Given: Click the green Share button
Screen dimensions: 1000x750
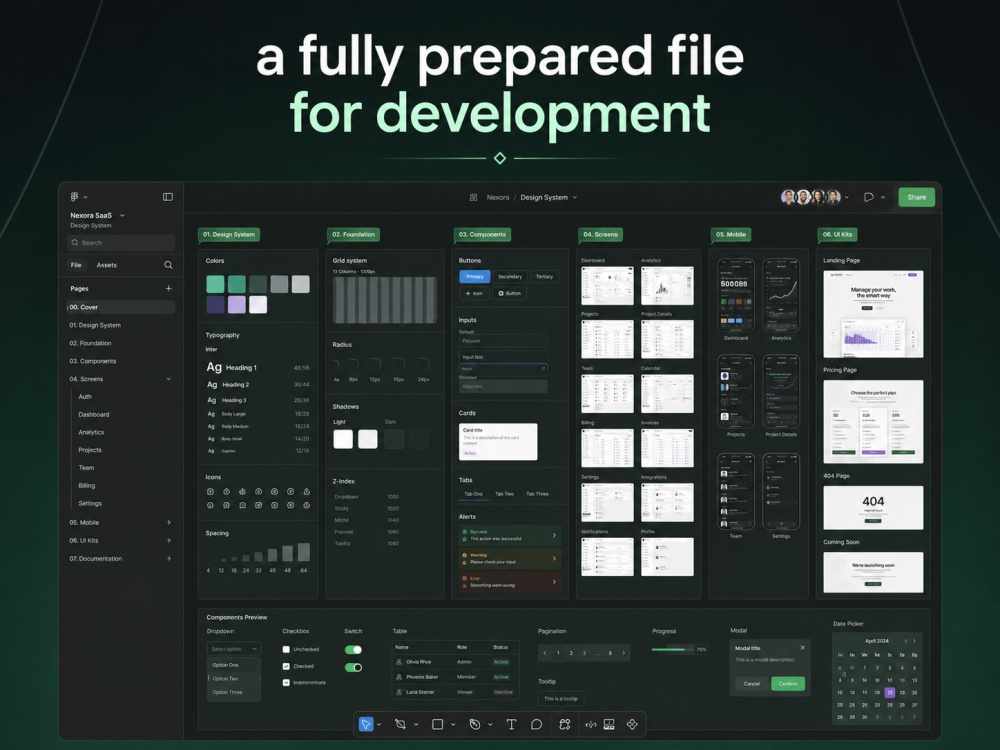Looking at the screenshot, I should [x=916, y=197].
